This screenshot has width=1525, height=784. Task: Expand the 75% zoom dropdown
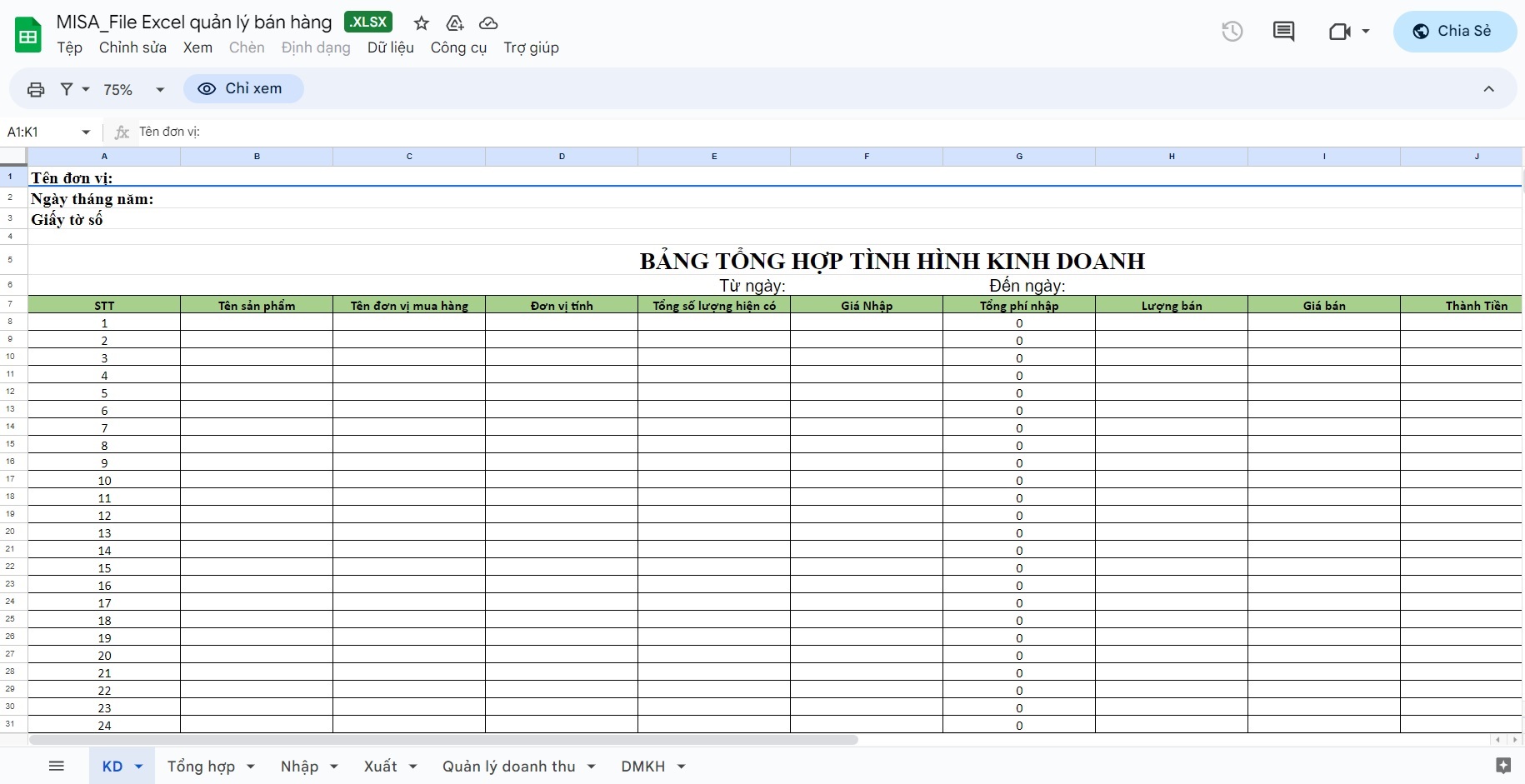click(133, 89)
